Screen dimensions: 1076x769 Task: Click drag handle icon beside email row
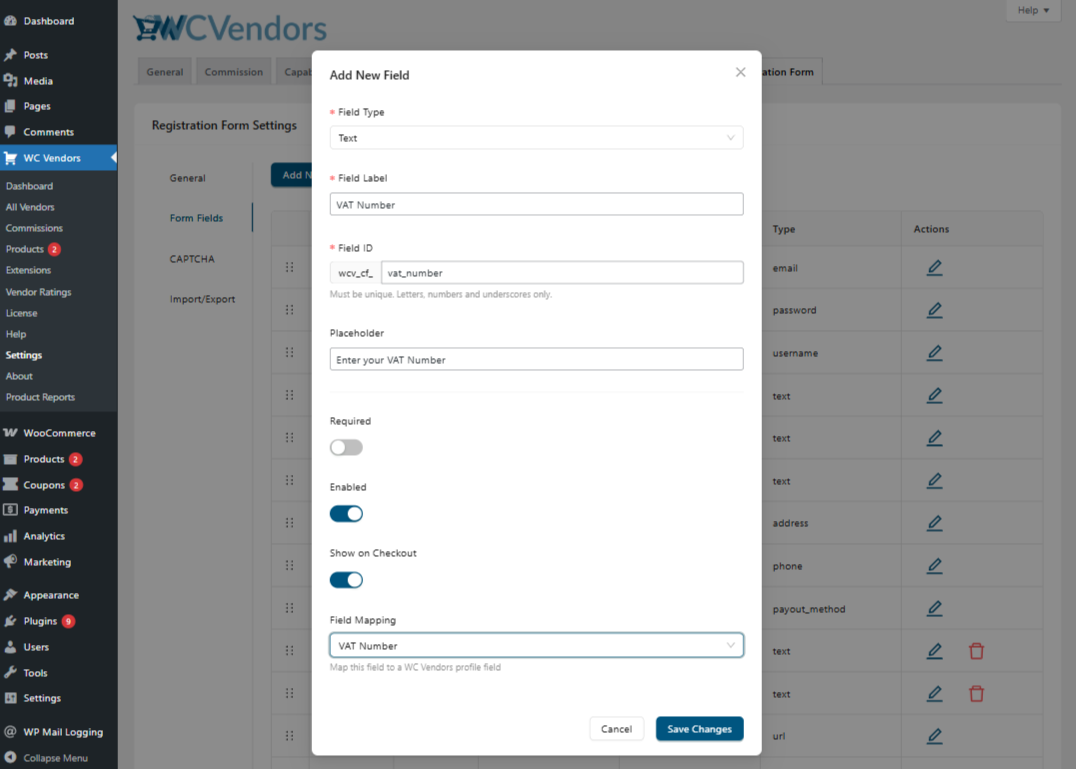pyautogui.click(x=289, y=268)
